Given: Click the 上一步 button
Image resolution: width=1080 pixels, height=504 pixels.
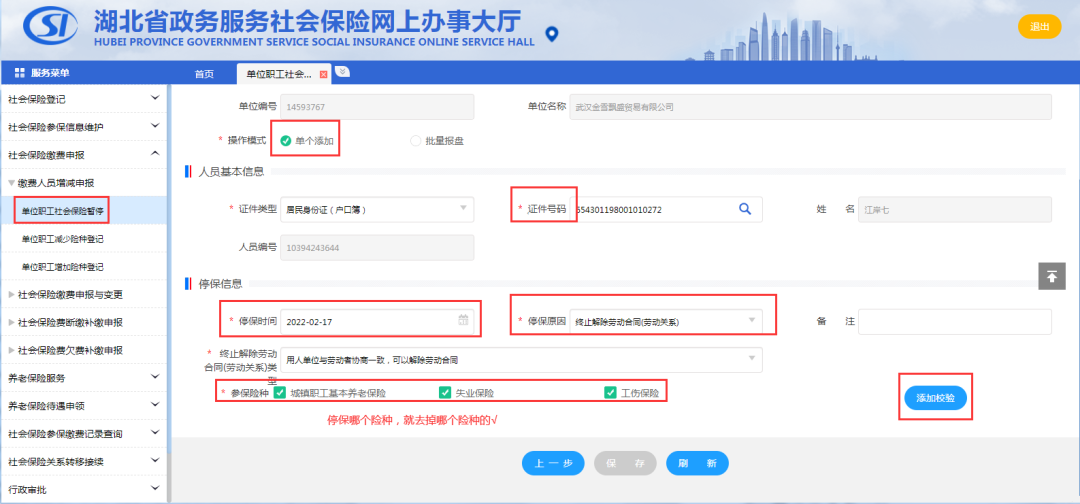Looking at the screenshot, I should point(553,463).
